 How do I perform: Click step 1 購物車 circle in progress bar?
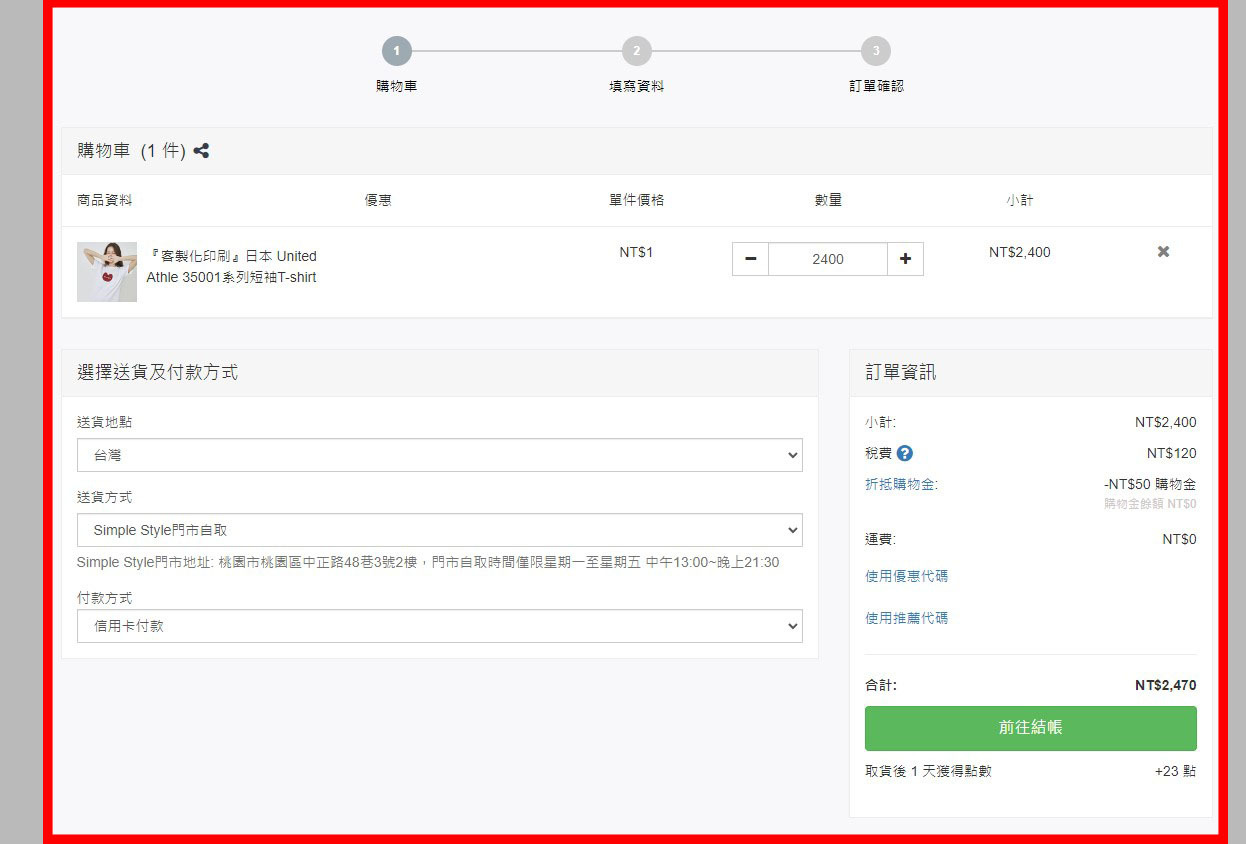[396, 51]
